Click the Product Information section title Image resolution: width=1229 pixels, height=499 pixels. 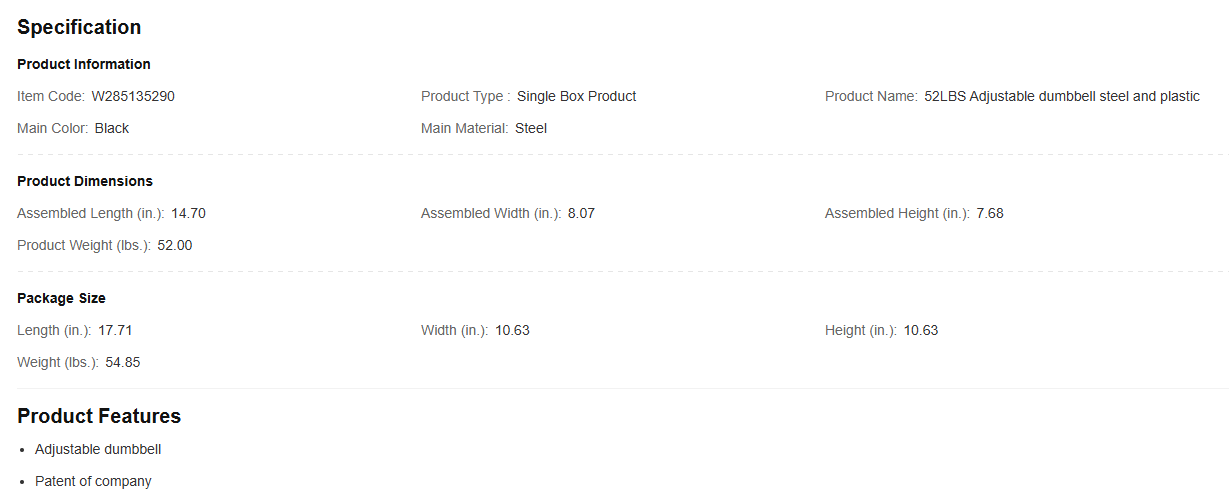(x=84, y=64)
